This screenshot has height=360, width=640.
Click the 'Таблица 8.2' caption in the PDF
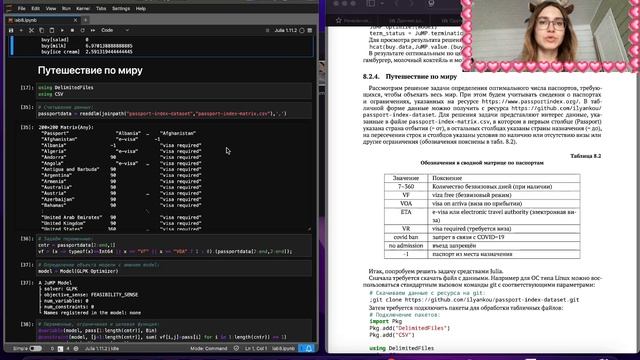point(585,156)
